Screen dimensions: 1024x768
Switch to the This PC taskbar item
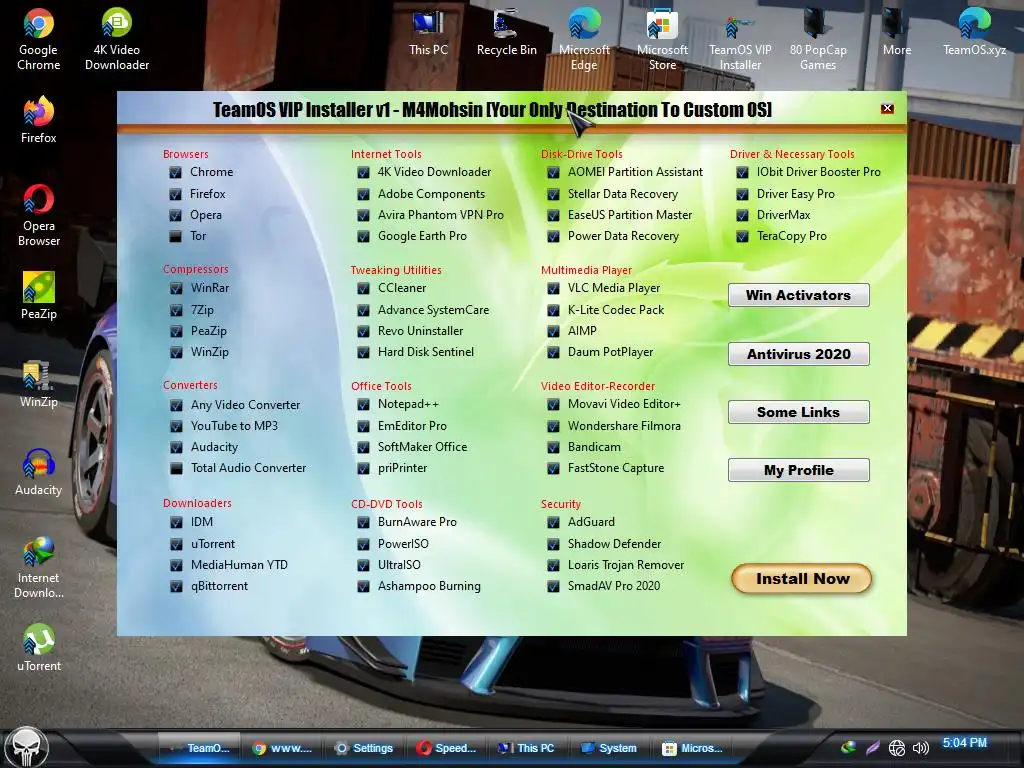point(526,748)
